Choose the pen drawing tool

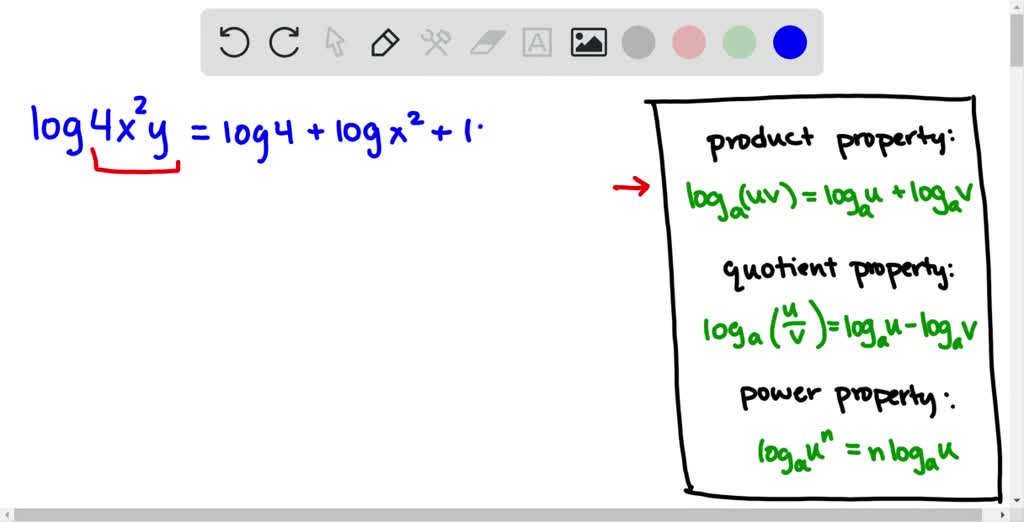[385, 42]
